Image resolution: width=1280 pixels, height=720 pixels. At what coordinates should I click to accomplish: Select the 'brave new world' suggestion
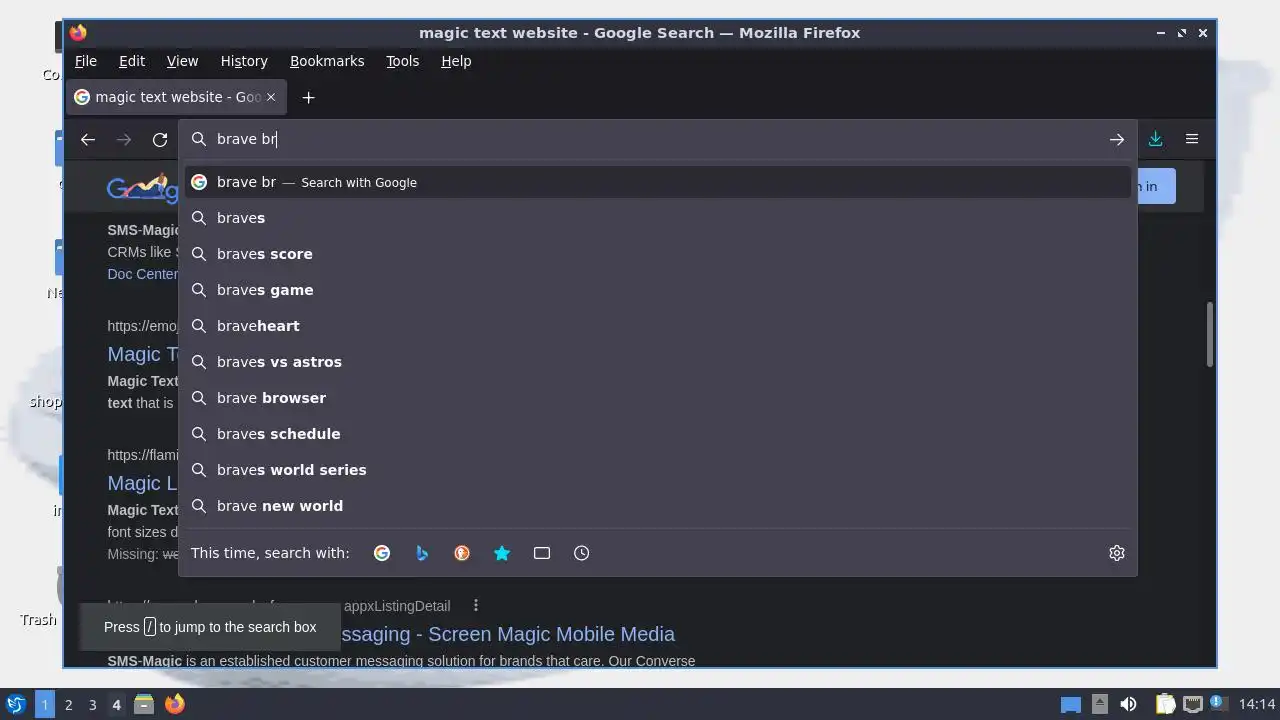click(x=658, y=506)
